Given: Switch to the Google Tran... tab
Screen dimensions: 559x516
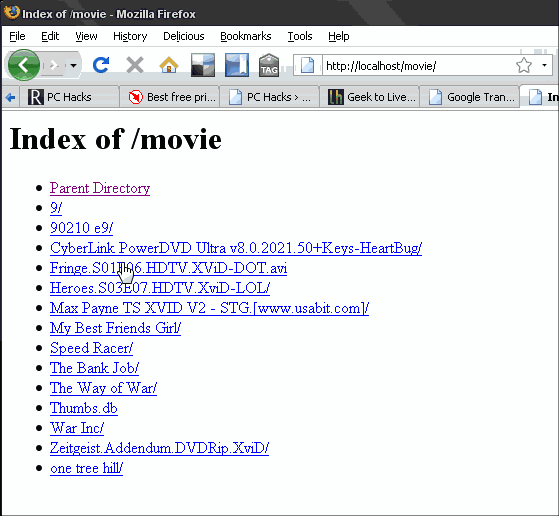Looking at the screenshot, I should click(470, 97).
